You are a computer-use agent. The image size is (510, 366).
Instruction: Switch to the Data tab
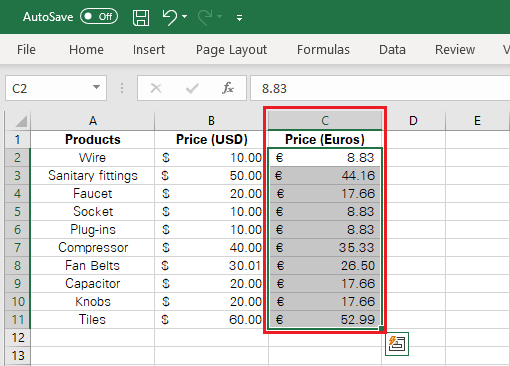tap(392, 50)
